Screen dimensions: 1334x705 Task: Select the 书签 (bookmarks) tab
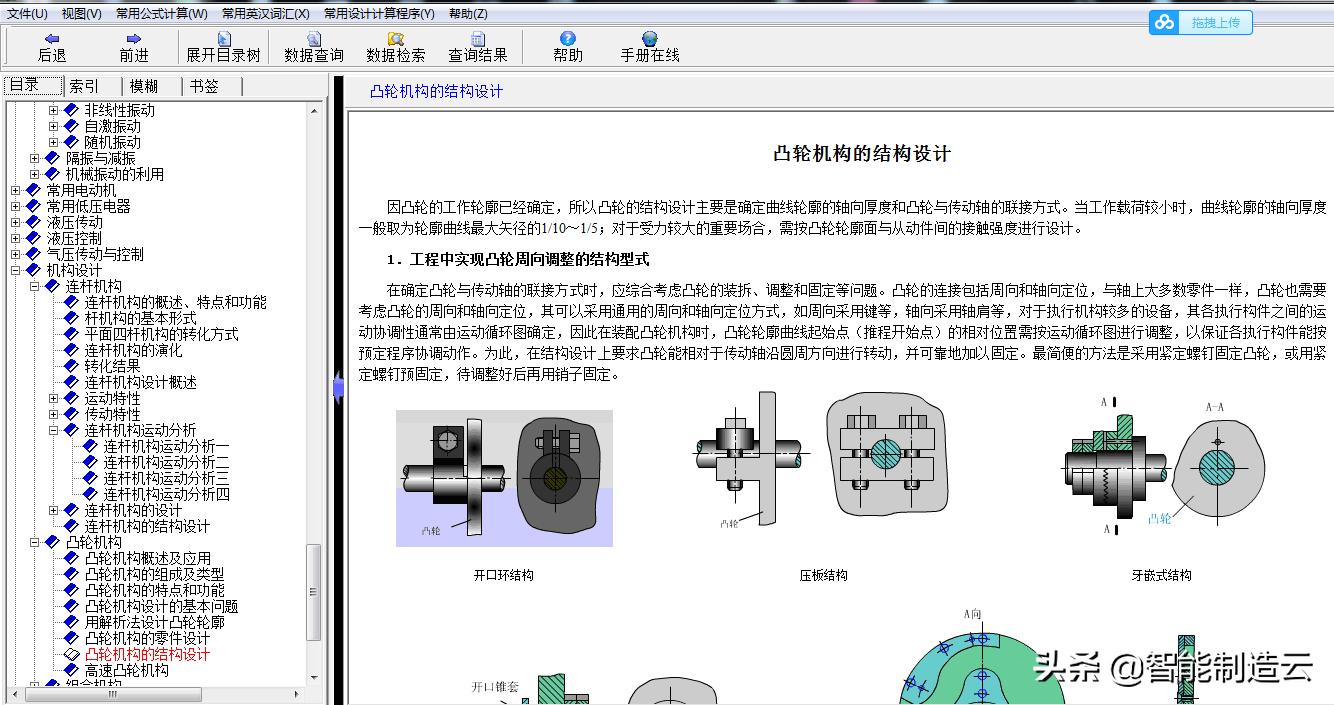(206, 85)
